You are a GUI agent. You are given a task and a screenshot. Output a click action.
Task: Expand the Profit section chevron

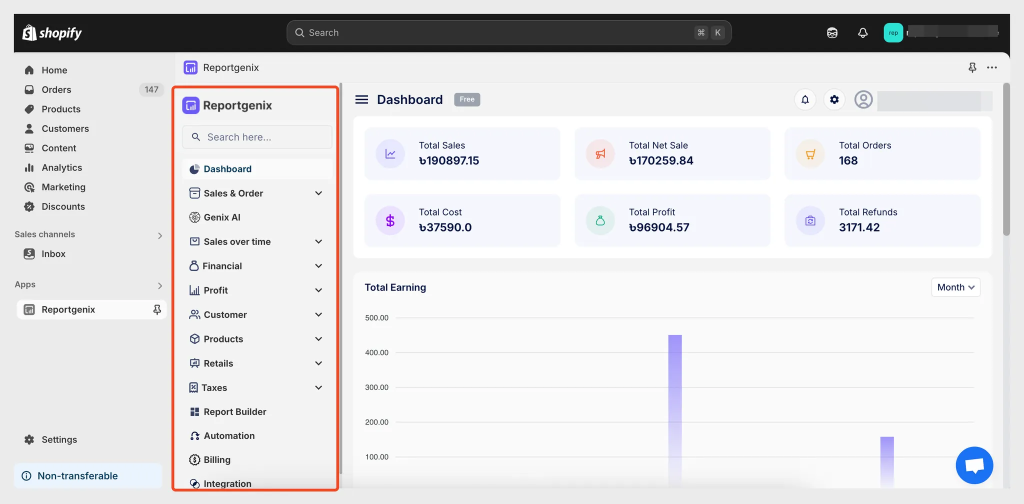point(319,290)
